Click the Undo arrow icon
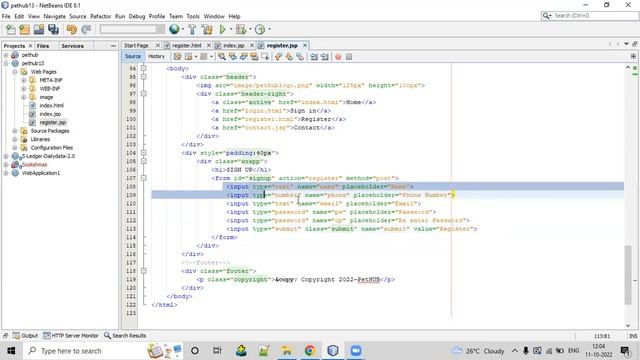Image resolution: width=640 pixels, height=360 pixels. (72, 29)
